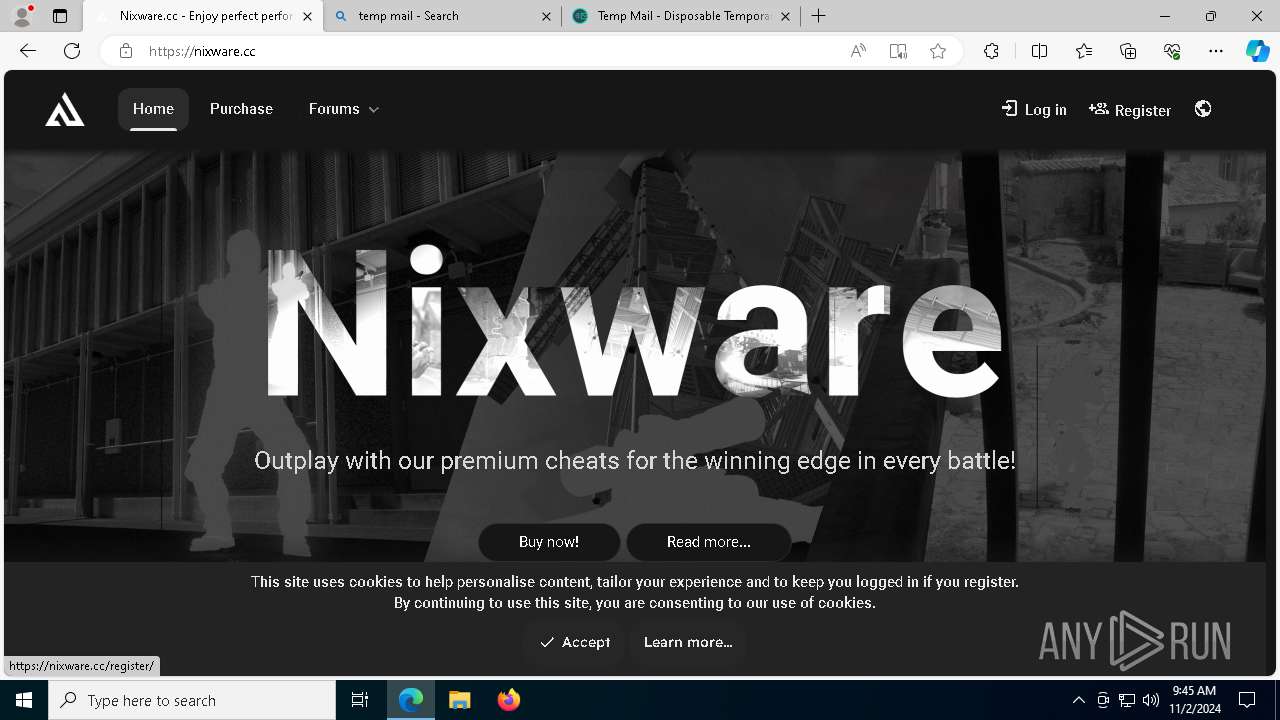Click the Read more... button

[x=709, y=542]
